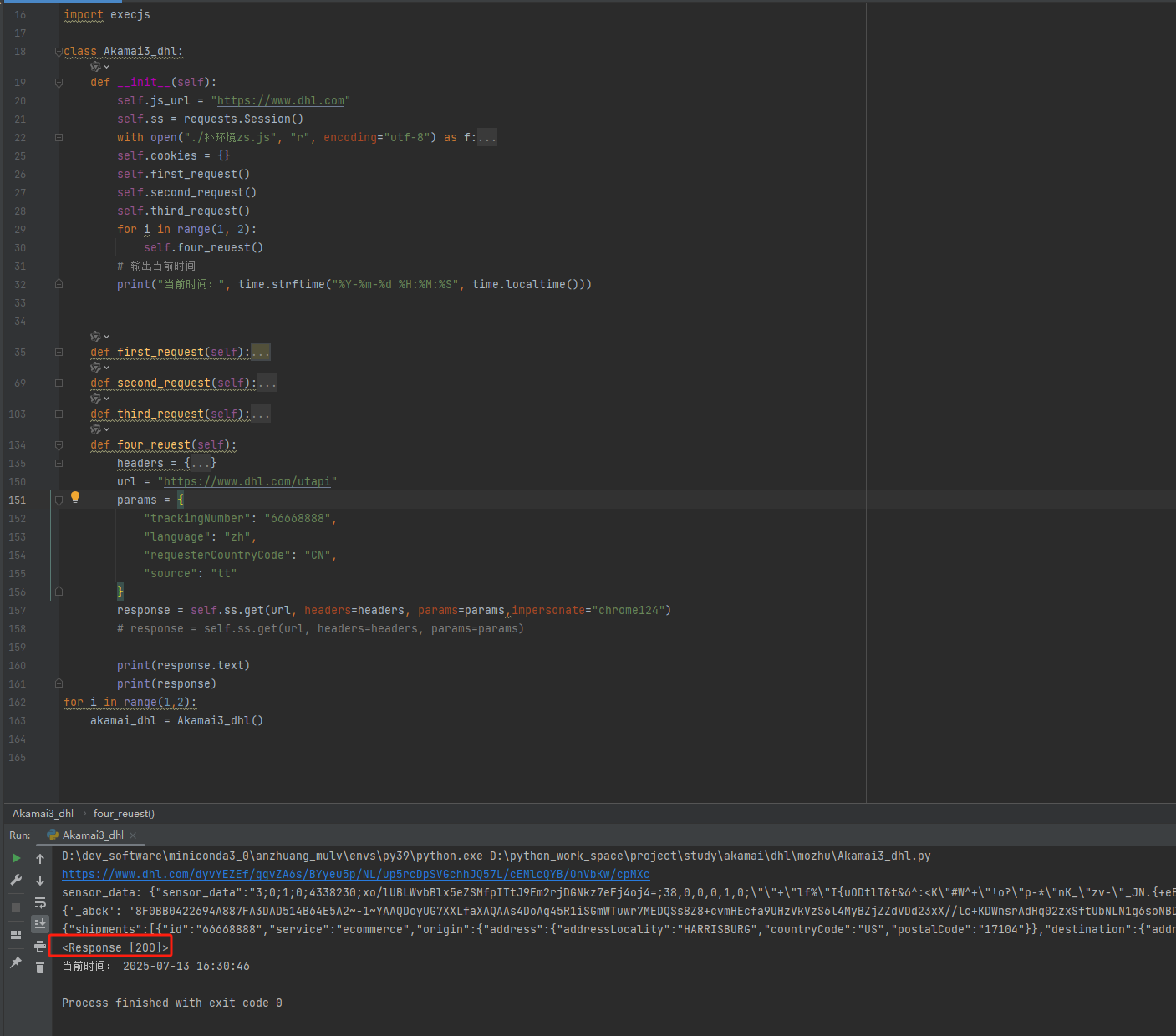Expand the folded 'with open' block

coord(59,138)
